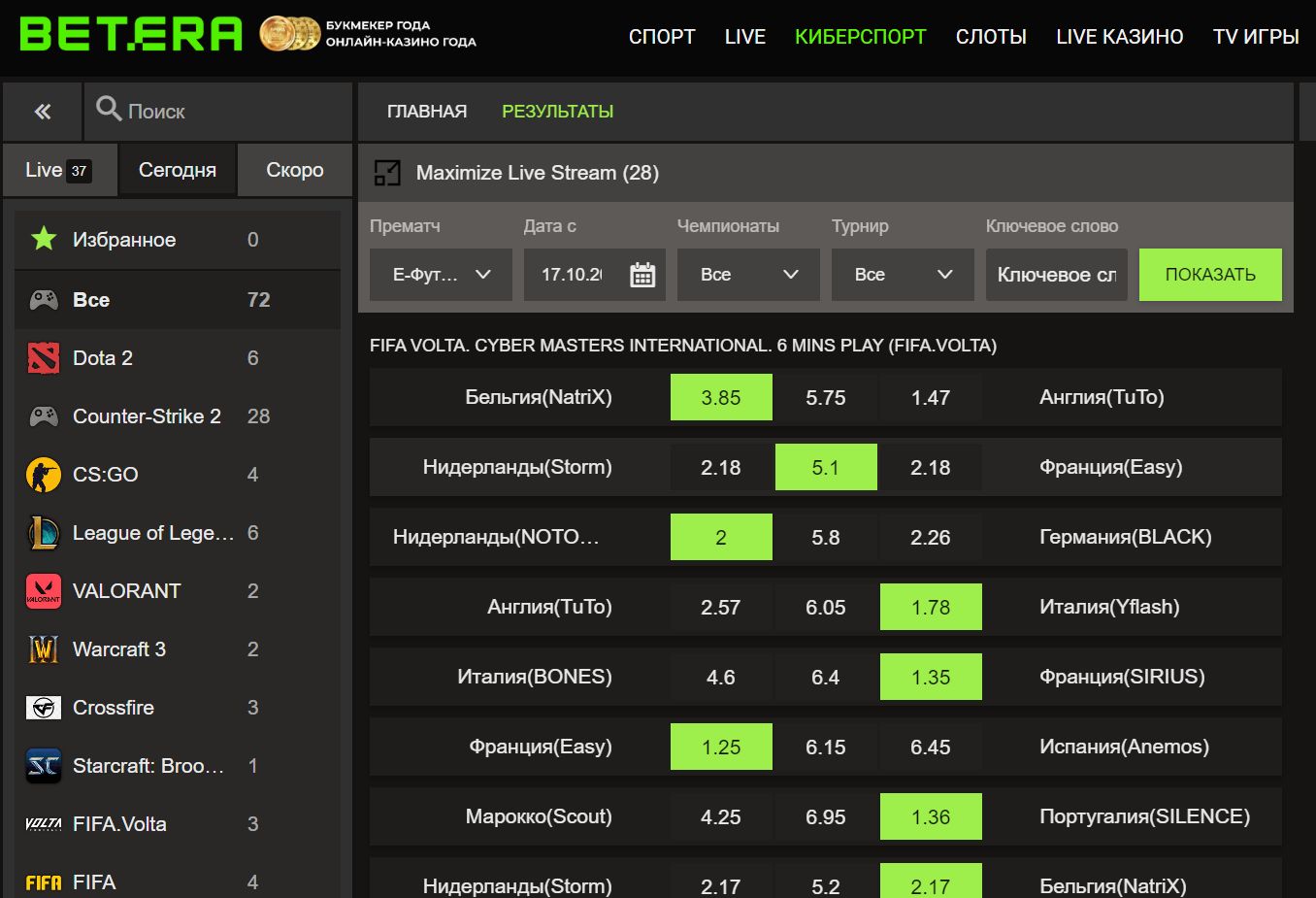Select odds 1.35 for Франция(SIRIUS)
The image size is (1316, 898).
tap(931, 677)
